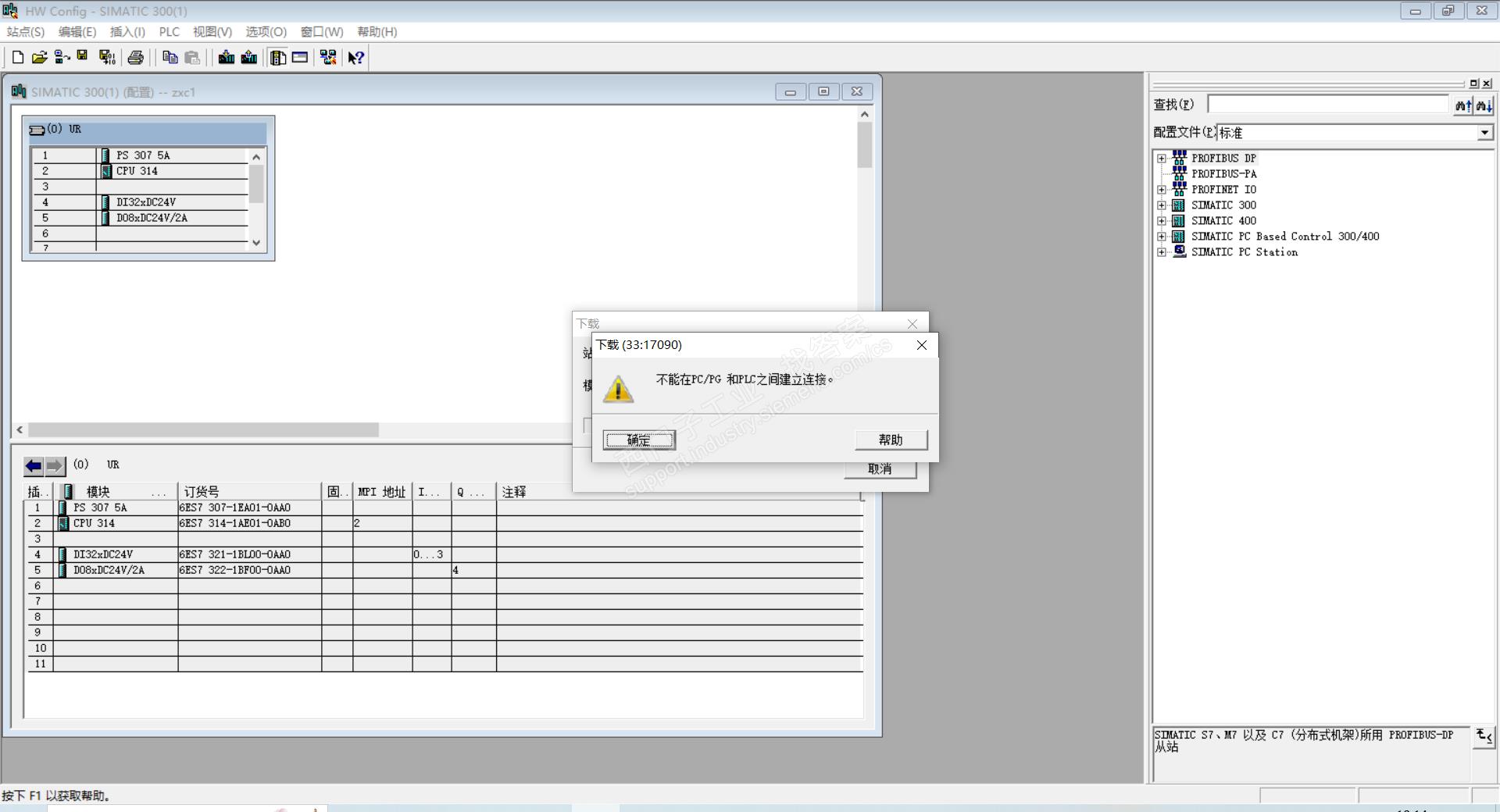
Task: Click order number 6ES7 322-1BF00-0AA0
Action: coord(235,570)
